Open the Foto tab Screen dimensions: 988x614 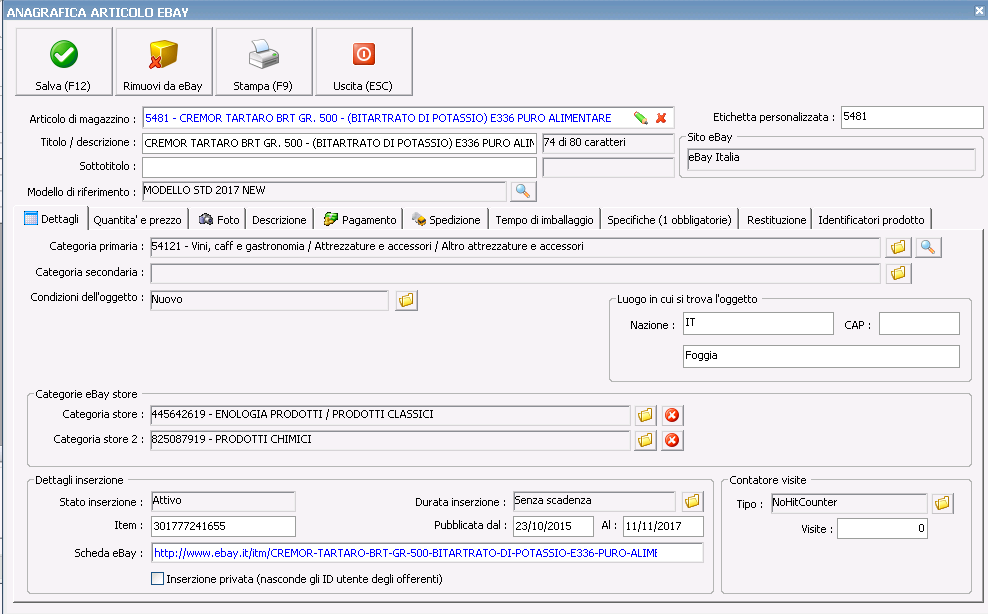point(218,220)
